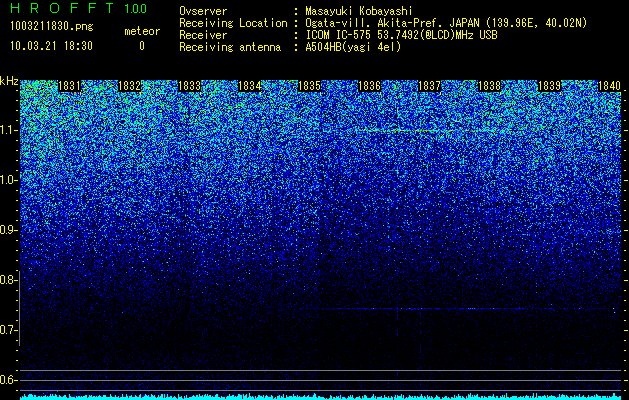629x400 pixels.
Task: Click the meteor count value 0
Action: coord(142,46)
